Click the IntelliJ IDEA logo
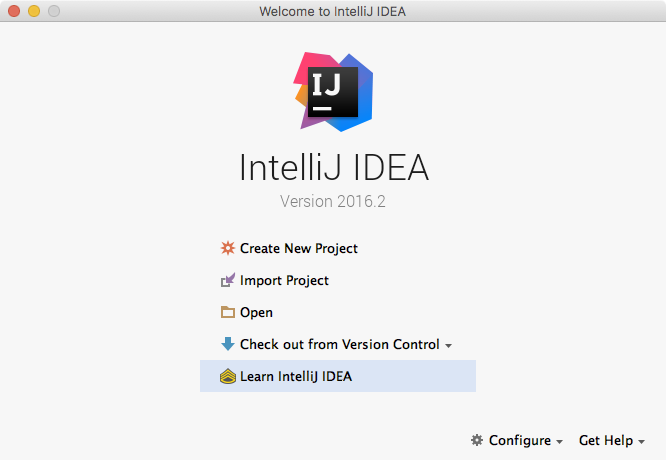666x460 pixels. pos(333,92)
